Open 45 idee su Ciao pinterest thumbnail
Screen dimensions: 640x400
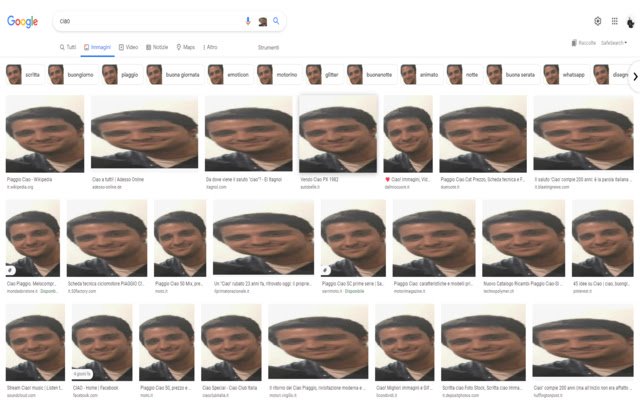[603, 238]
